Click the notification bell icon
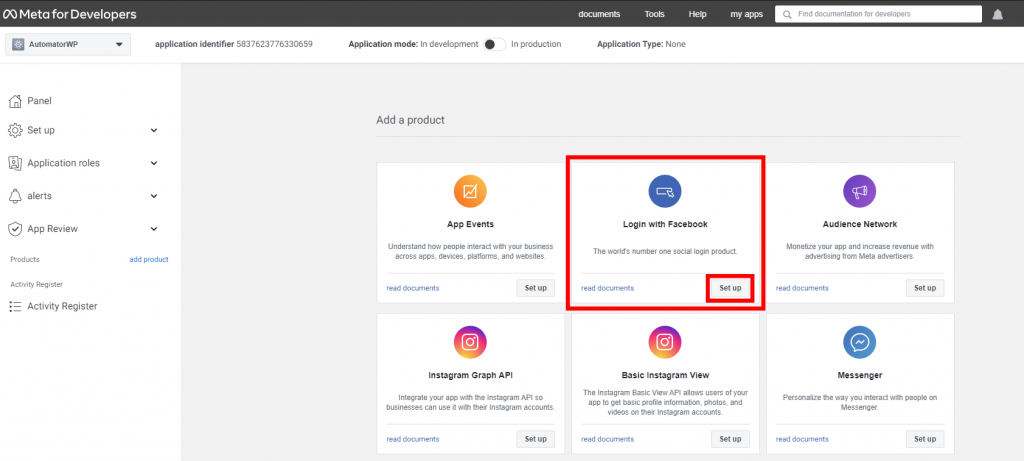This screenshot has height=461, width=1024. pyautogui.click(x=997, y=14)
